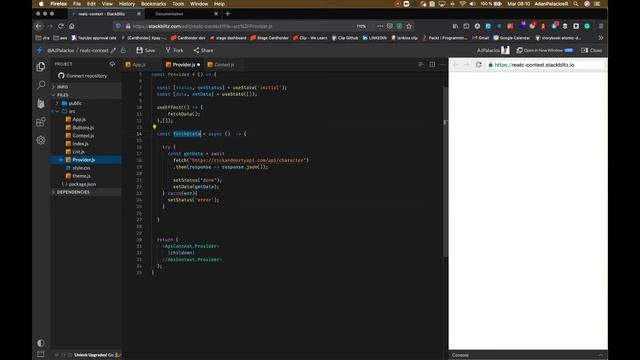Click the preview URL address field
This screenshot has width=640, height=360.
(545, 65)
